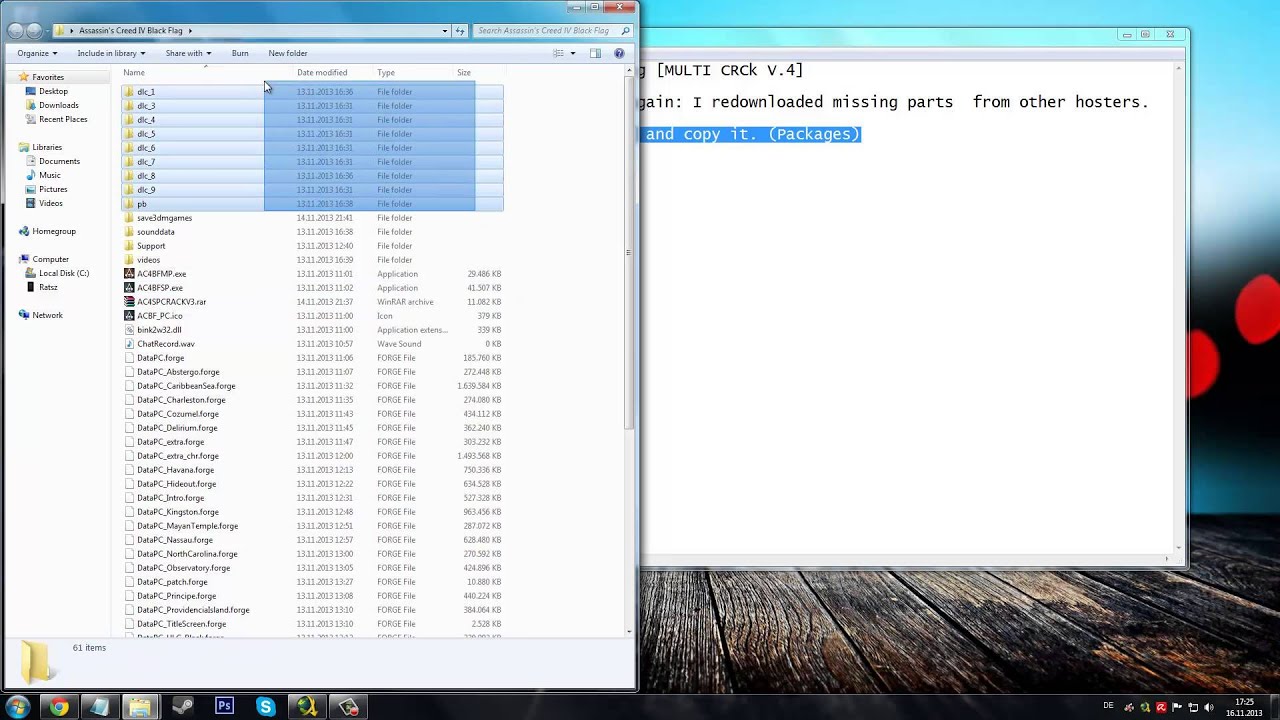Image resolution: width=1280 pixels, height=720 pixels.
Task: Open the Organize menu
Action: [37, 53]
